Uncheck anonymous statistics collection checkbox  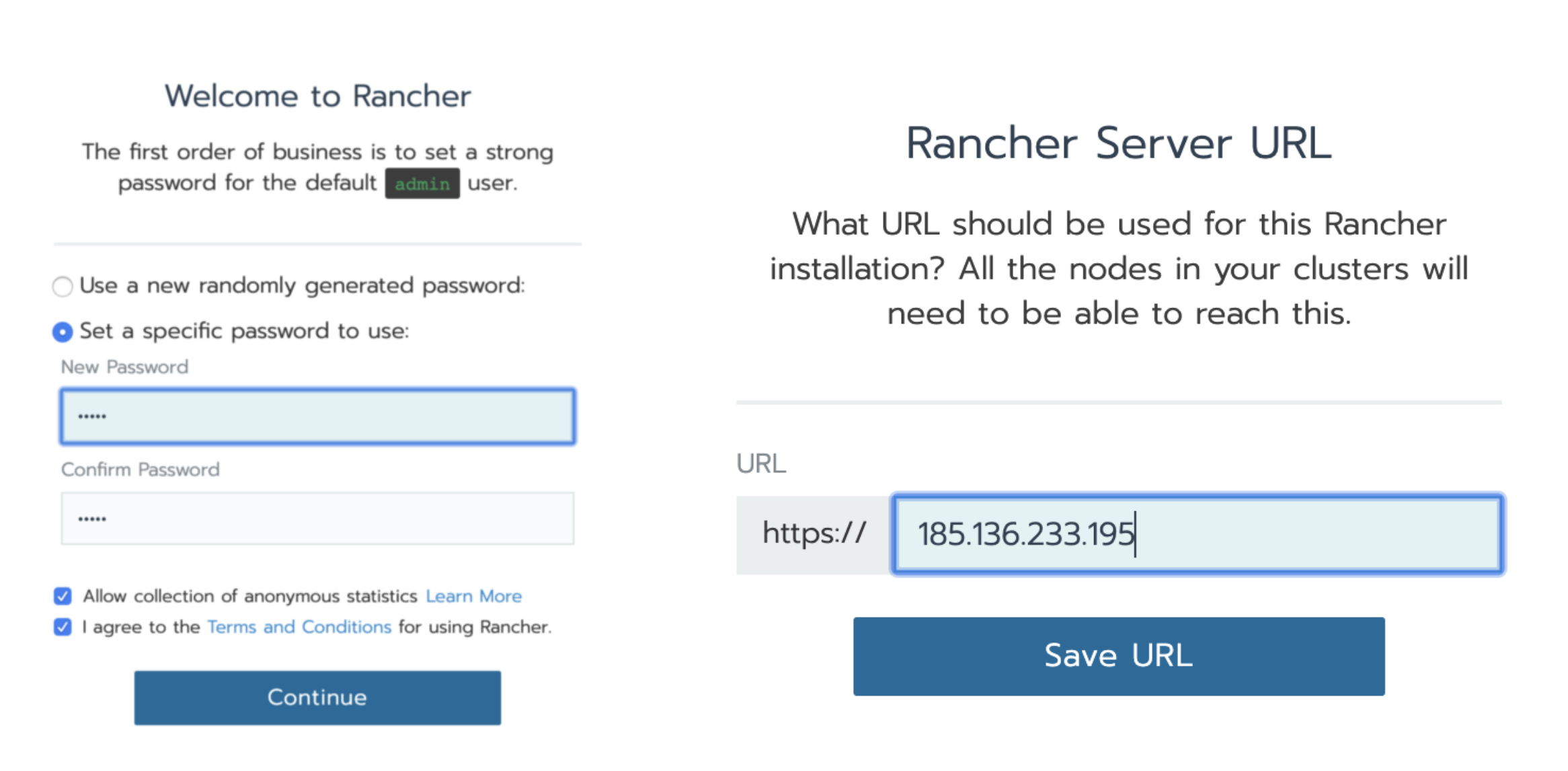(x=63, y=596)
